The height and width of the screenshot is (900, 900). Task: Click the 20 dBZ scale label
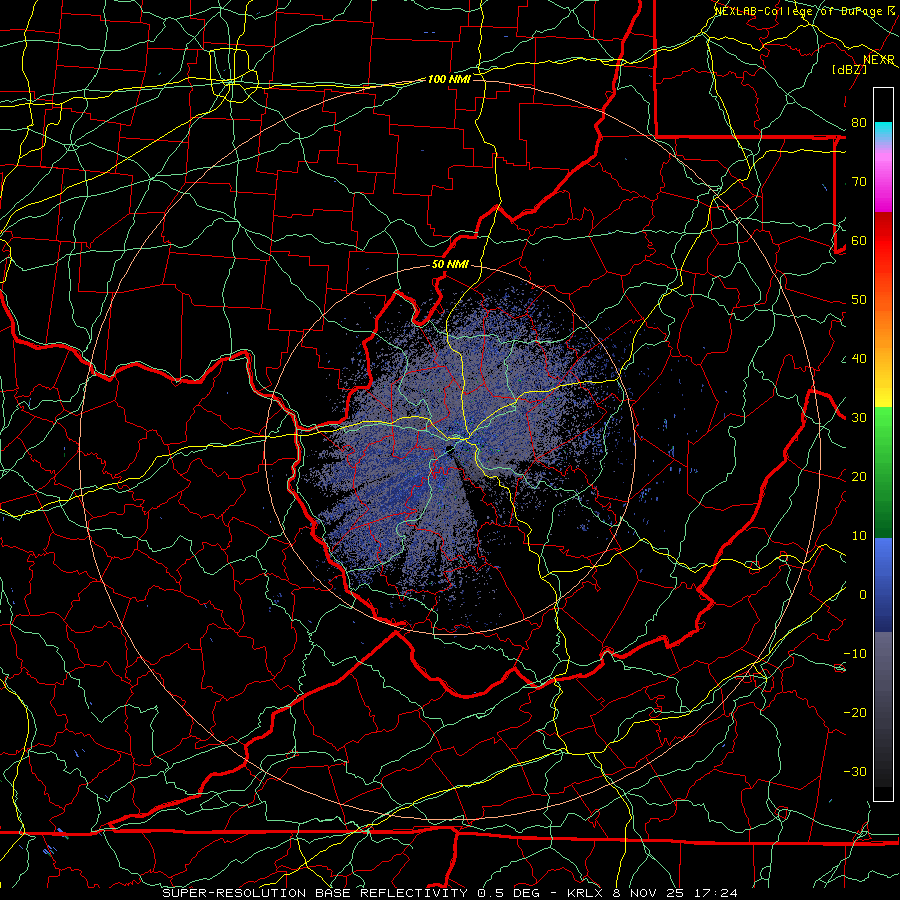pos(859,477)
